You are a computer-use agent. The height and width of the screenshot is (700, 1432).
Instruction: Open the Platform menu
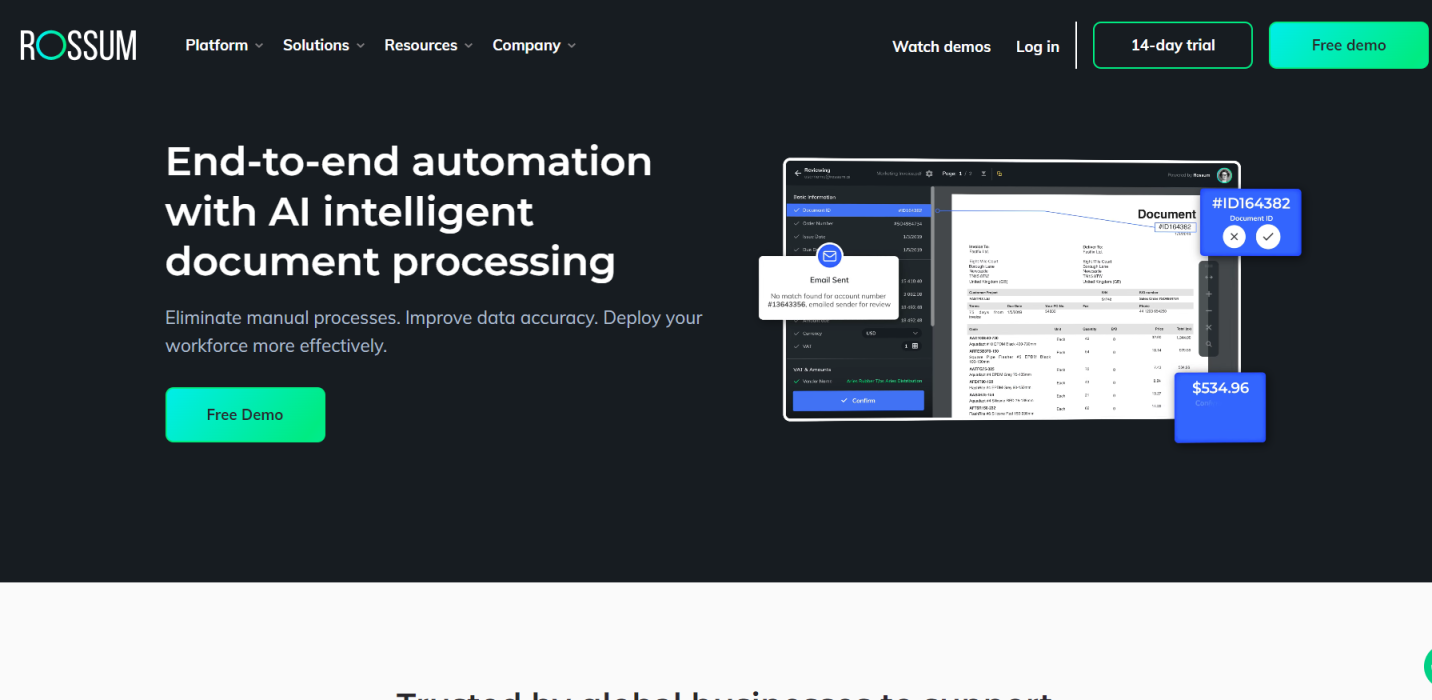click(217, 45)
